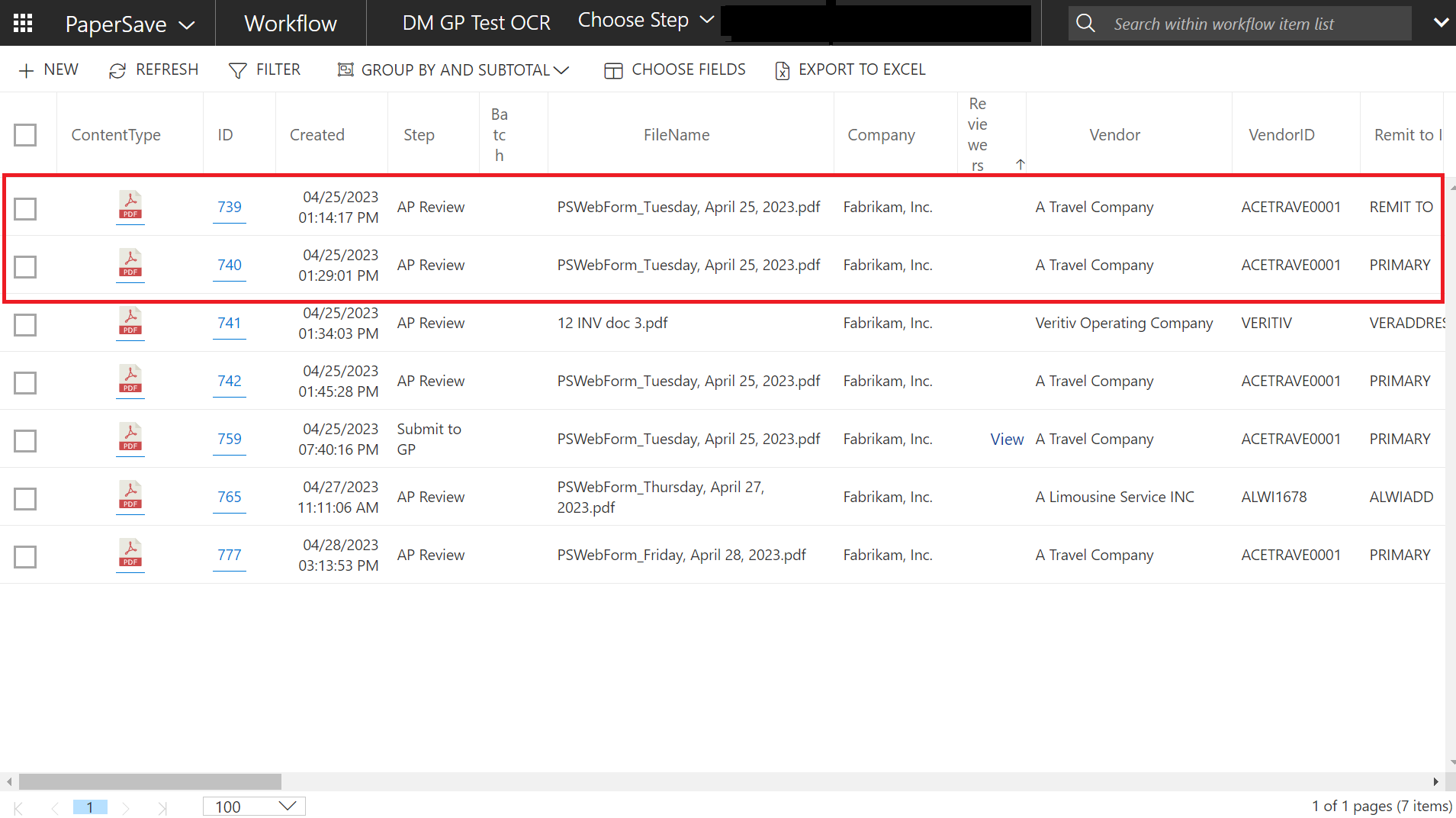Open PDF icon for item 742
The height and width of the screenshot is (818, 1456).
pyautogui.click(x=130, y=379)
